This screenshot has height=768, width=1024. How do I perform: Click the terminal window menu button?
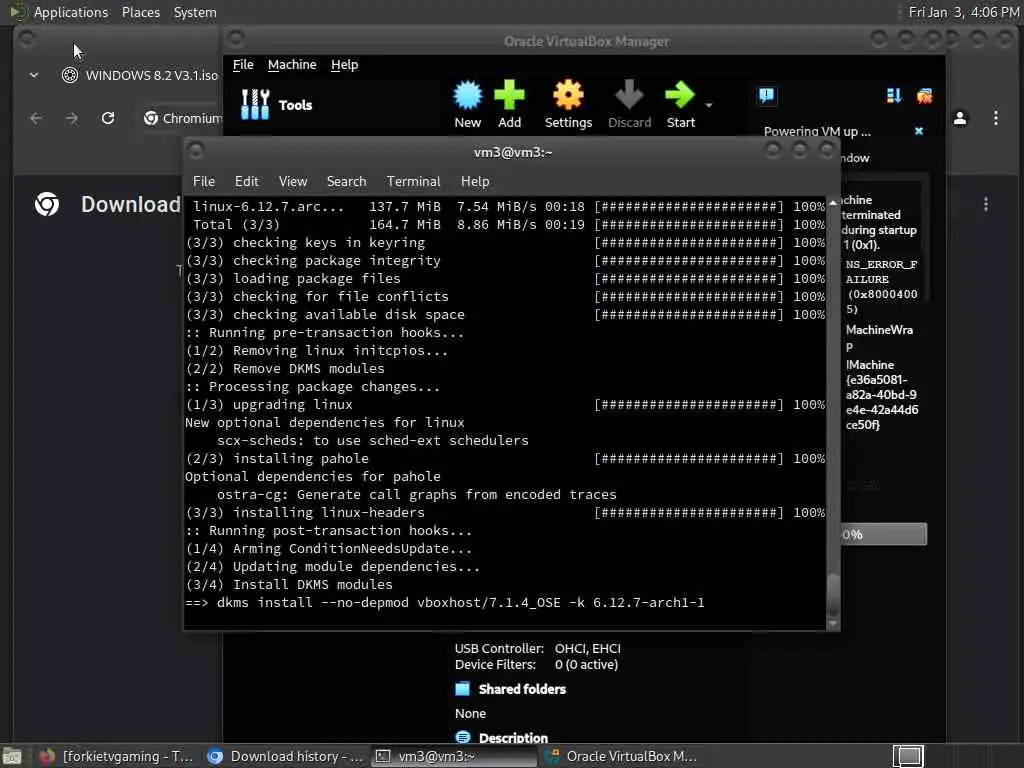tap(195, 152)
